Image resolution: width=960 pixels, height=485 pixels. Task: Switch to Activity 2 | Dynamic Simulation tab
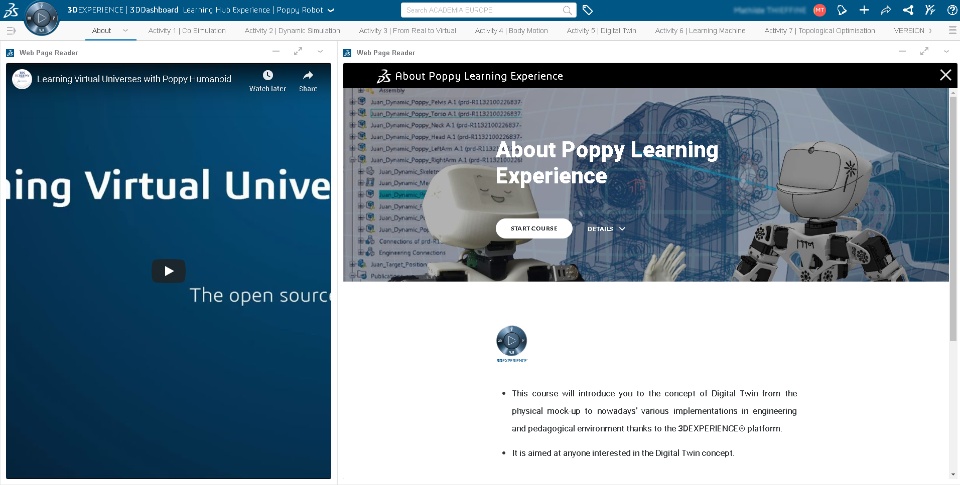coord(292,31)
